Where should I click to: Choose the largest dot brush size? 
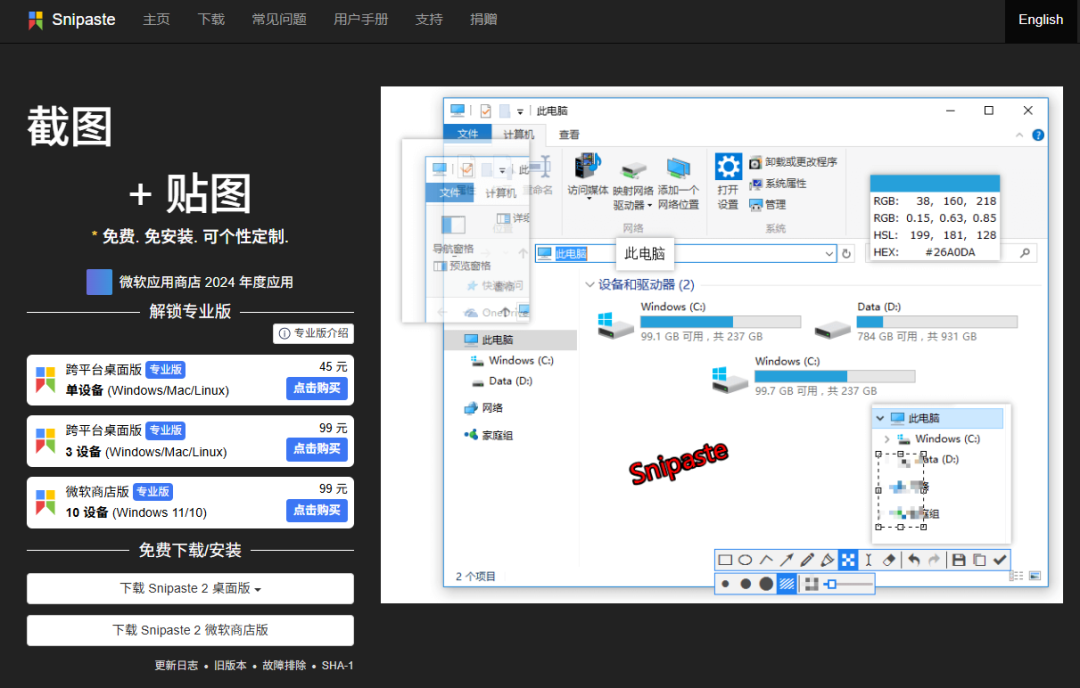pos(766,584)
